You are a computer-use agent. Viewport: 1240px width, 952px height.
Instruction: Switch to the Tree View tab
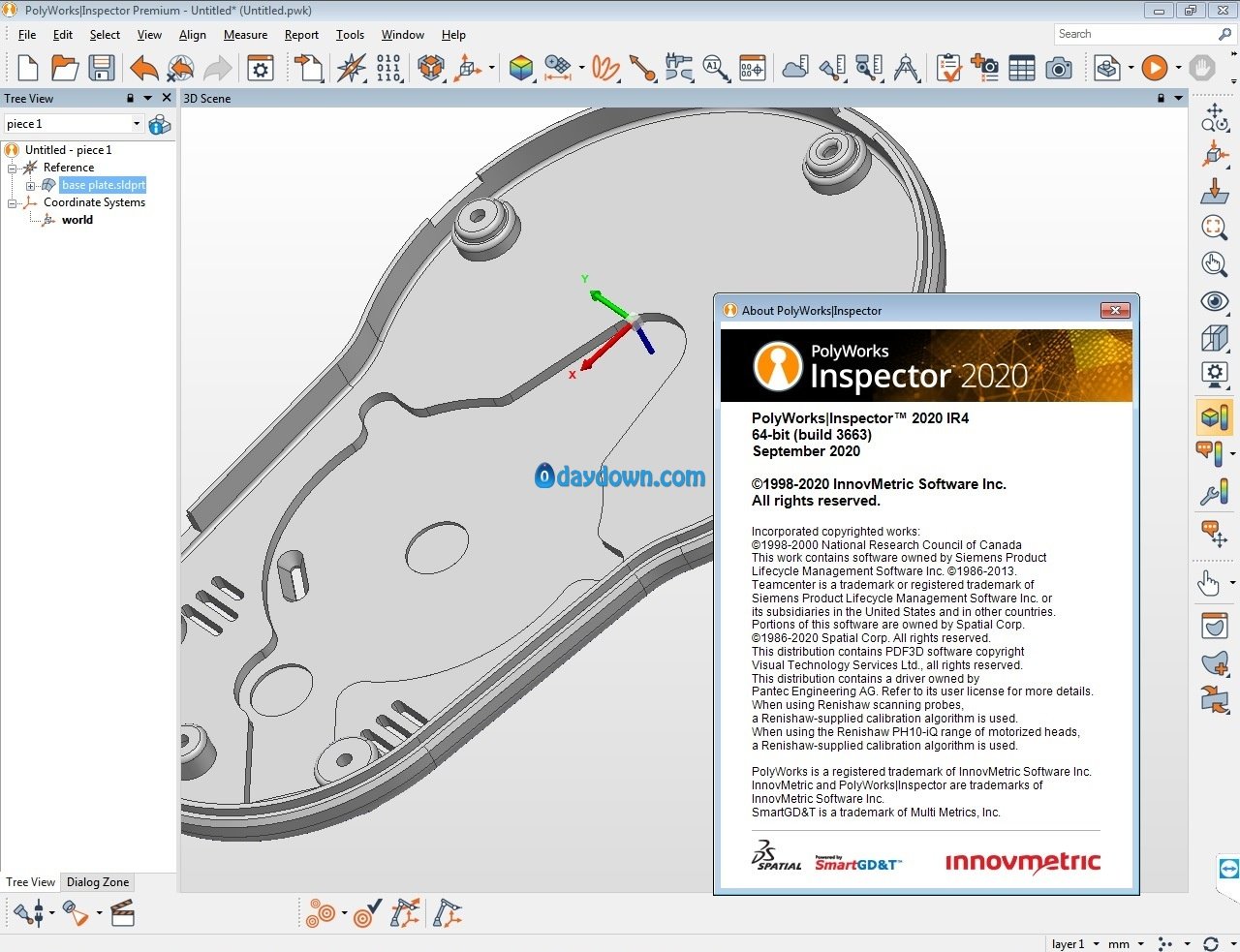[31, 882]
